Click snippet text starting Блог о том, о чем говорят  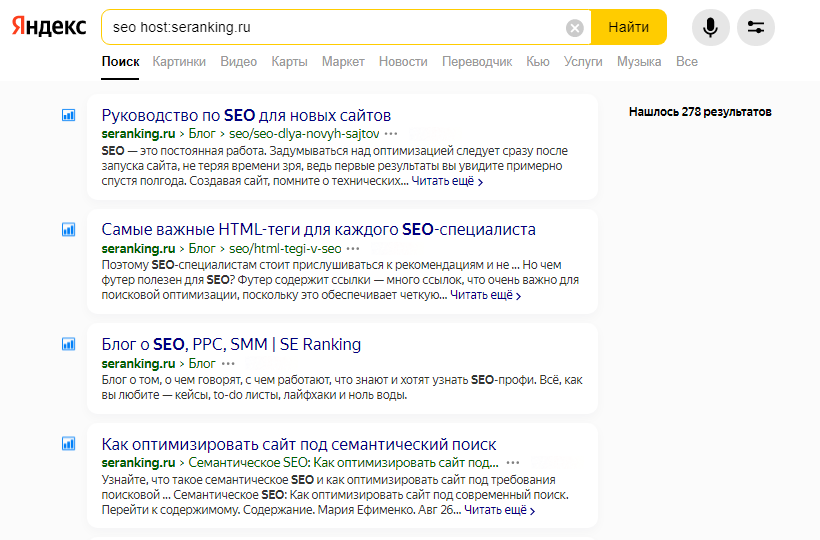(x=342, y=387)
